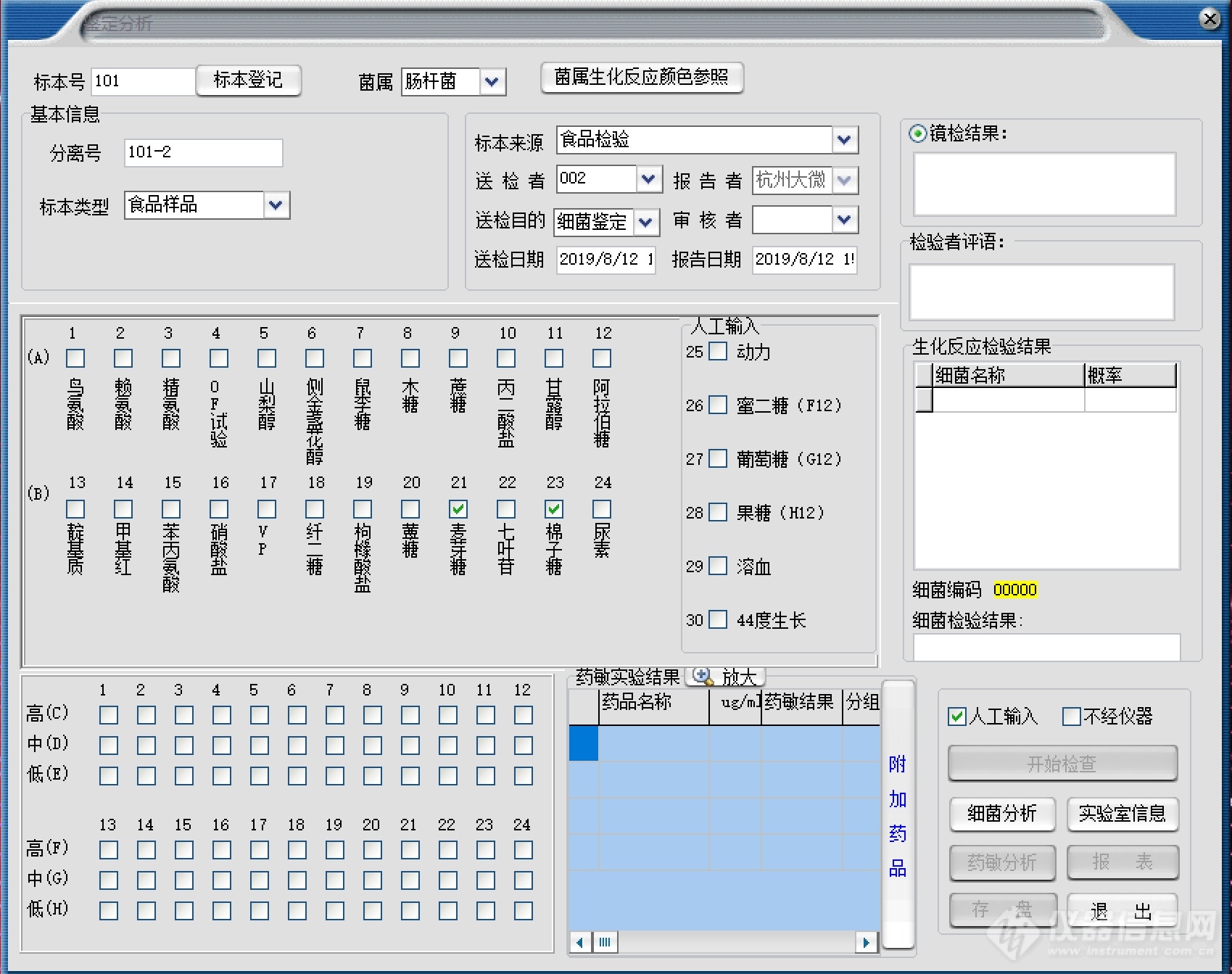Open the 审核者 dropdown
Image resolution: width=1232 pixels, height=974 pixels.
coord(844,219)
